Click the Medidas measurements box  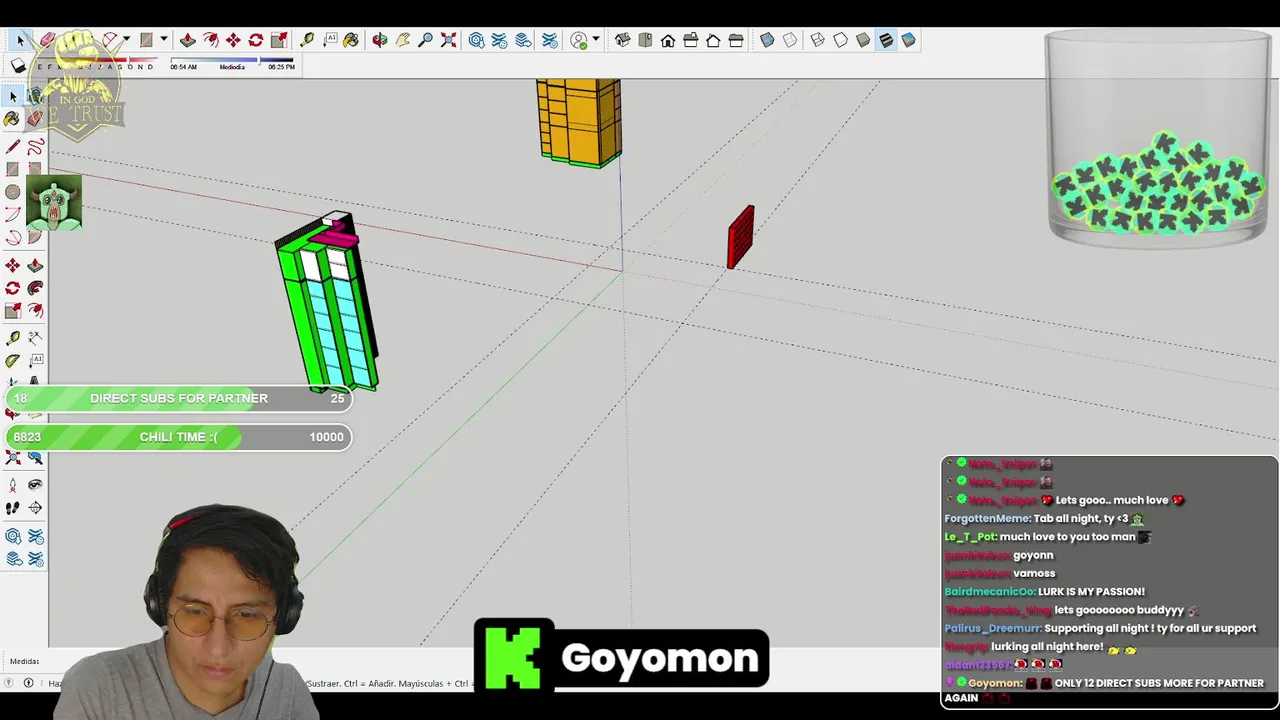[x=25, y=661]
